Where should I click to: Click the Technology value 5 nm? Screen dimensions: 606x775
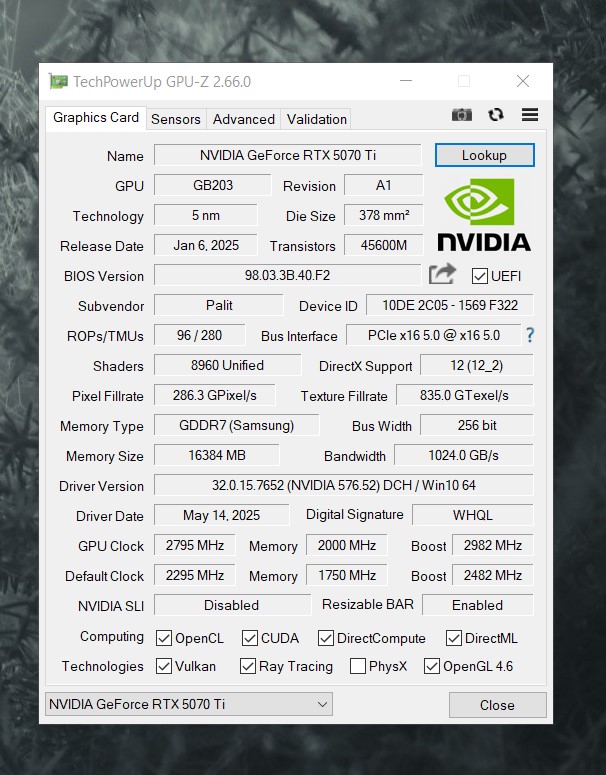206,215
